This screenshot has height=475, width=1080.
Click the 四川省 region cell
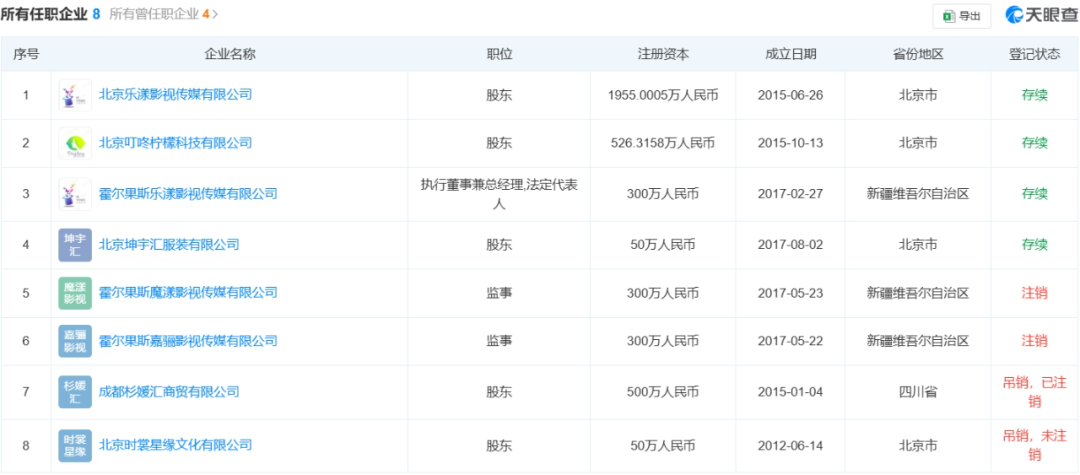[x=917, y=392]
